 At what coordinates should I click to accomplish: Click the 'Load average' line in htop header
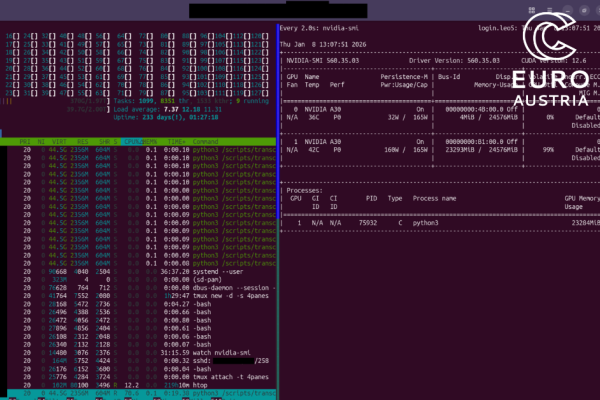(168, 109)
